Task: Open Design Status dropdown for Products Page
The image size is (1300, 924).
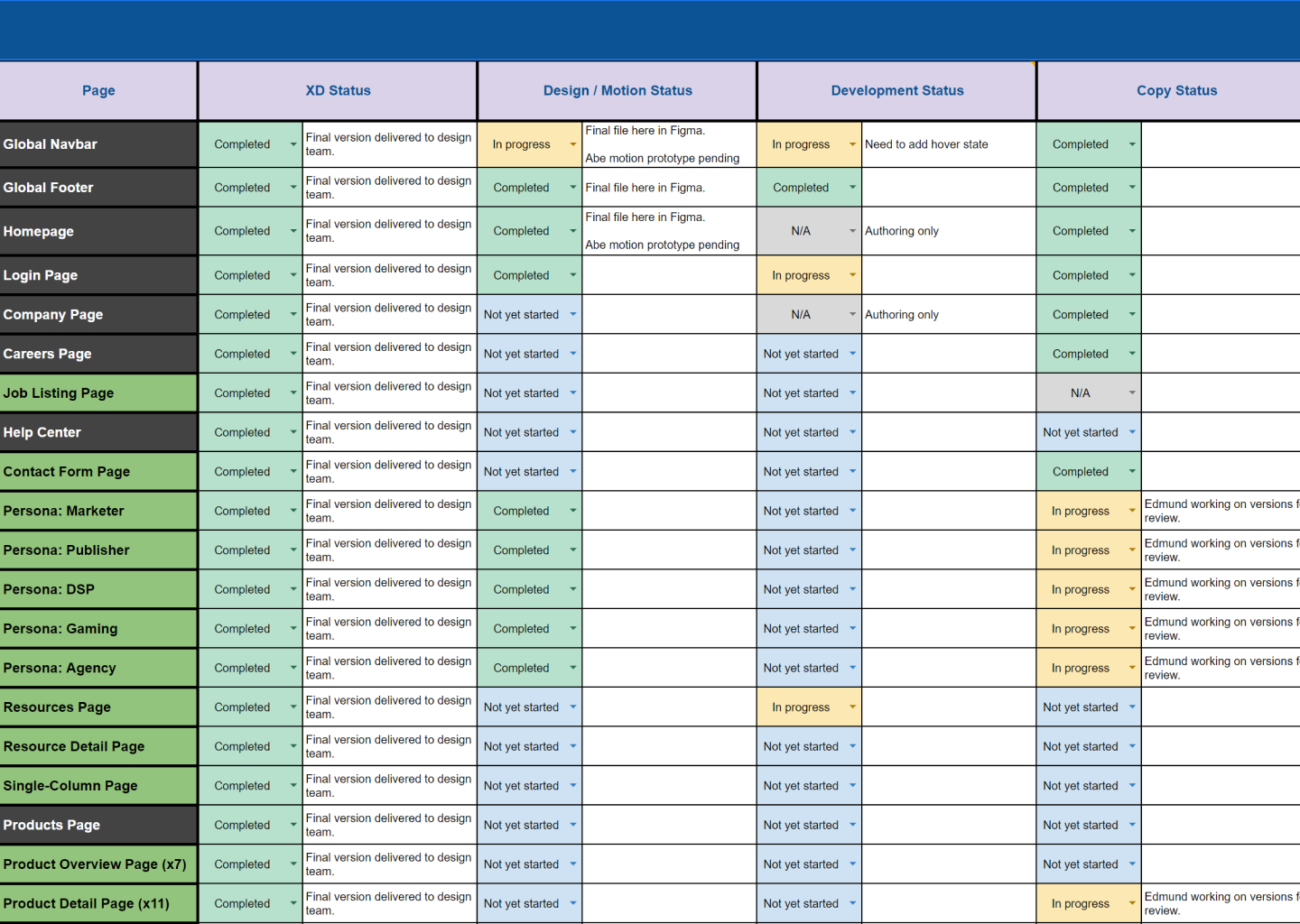Action: 573,825
